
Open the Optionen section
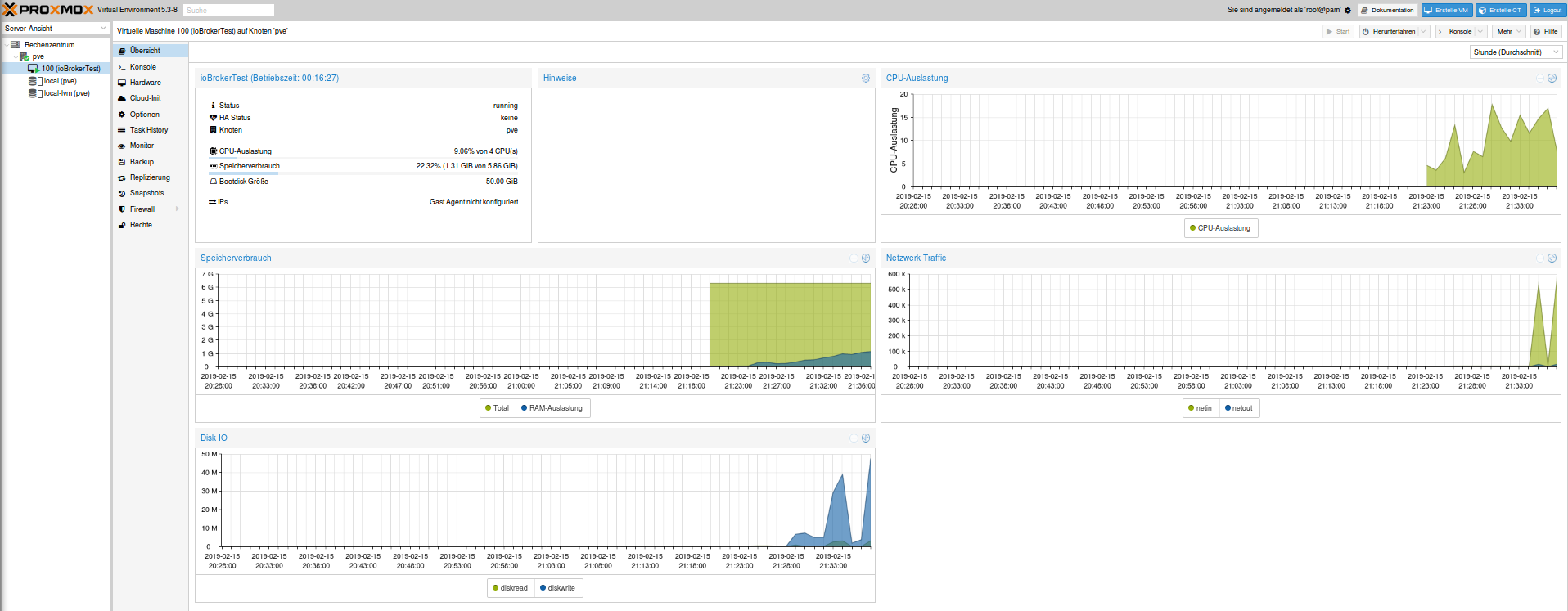click(x=151, y=115)
